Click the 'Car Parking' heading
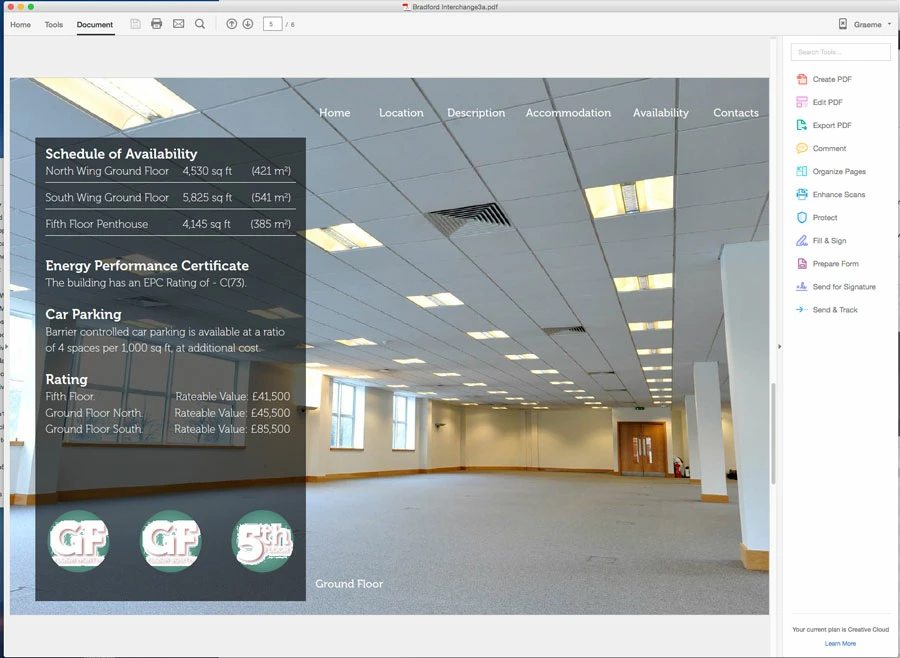Image resolution: width=900 pixels, height=658 pixels. [83, 314]
